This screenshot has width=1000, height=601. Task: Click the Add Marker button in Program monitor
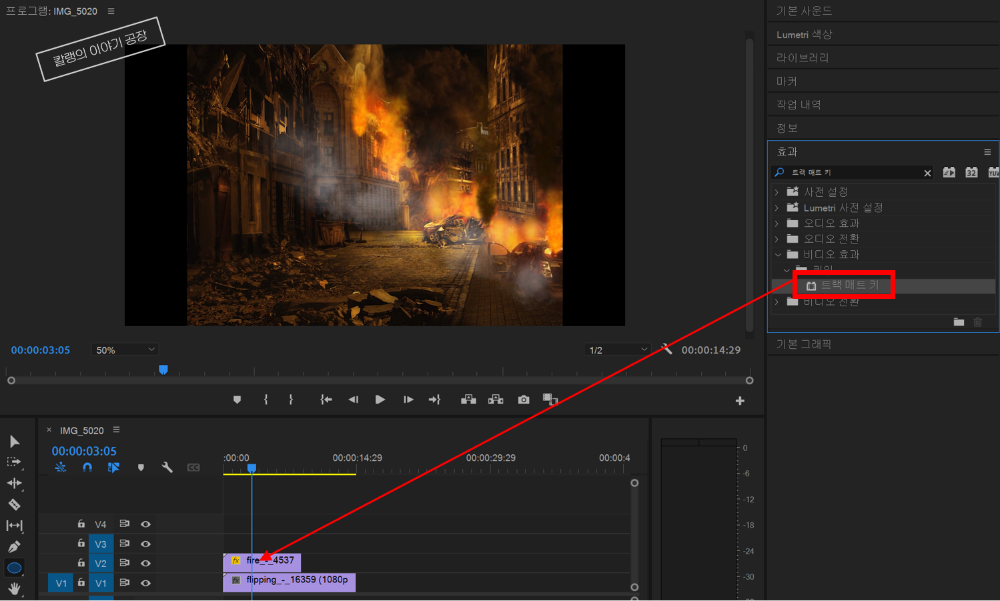click(237, 399)
